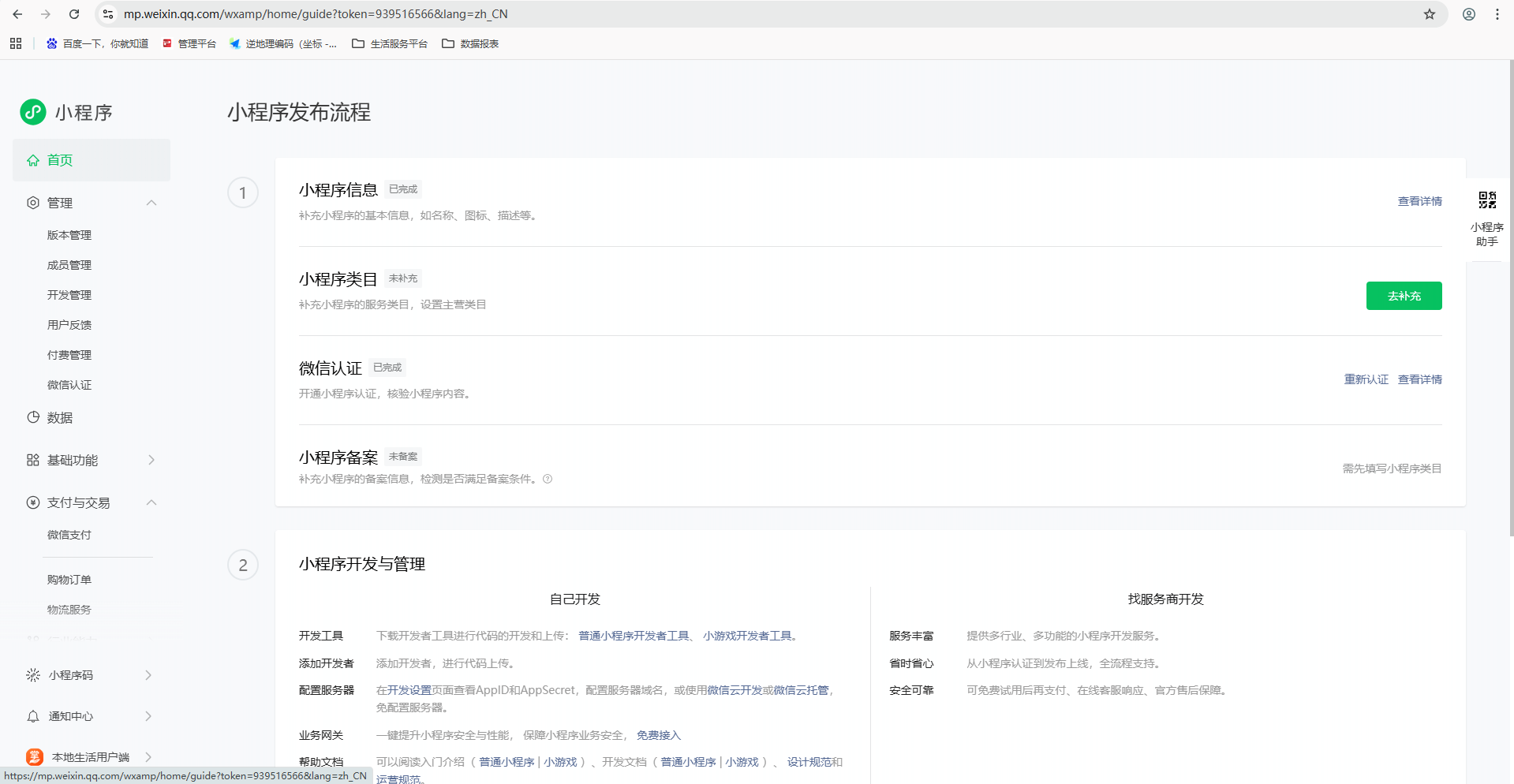Open site information icon in address bar
1514x784 pixels.
click(x=108, y=14)
